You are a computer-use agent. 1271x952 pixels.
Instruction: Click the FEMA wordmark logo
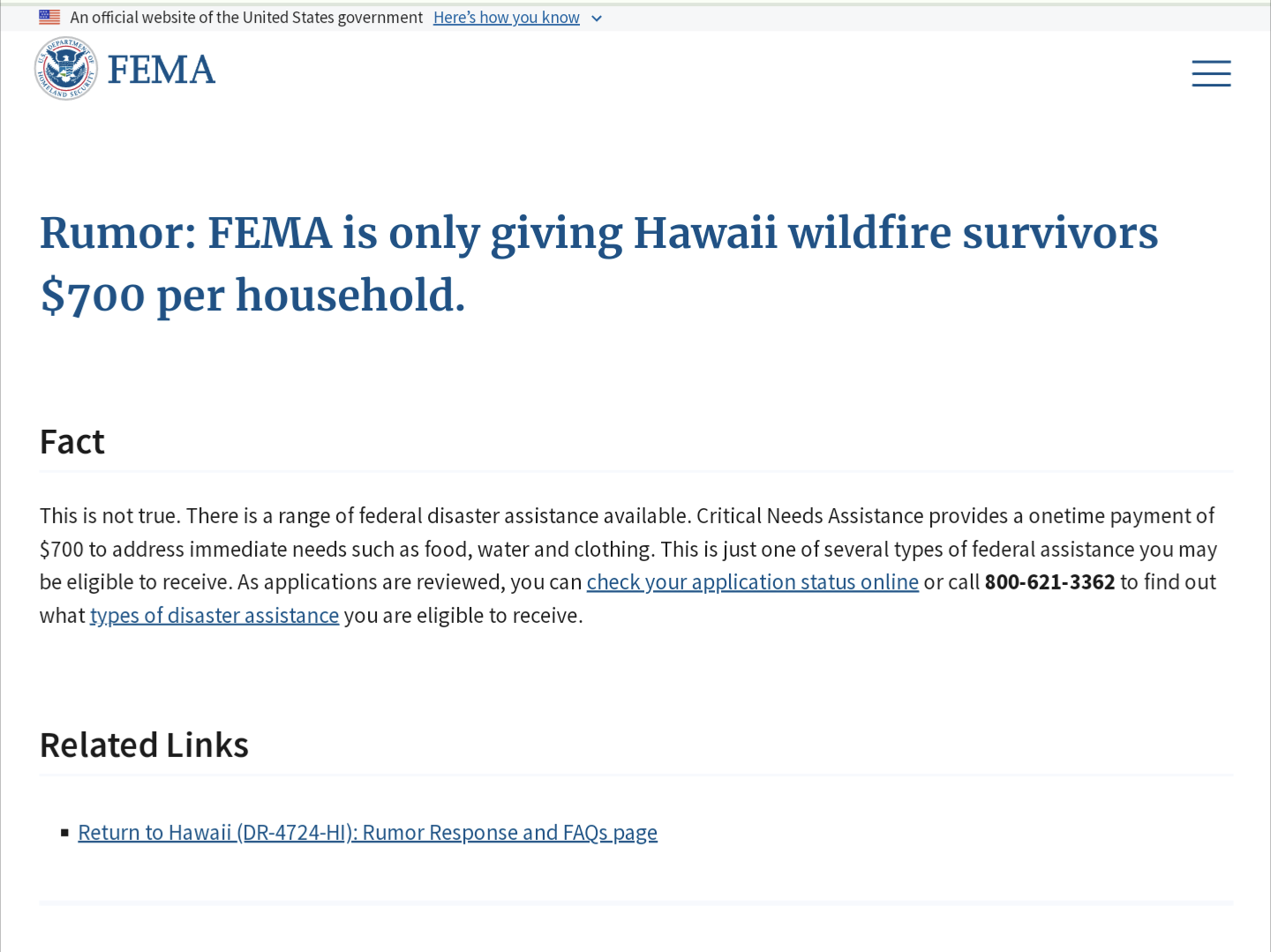click(x=162, y=70)
